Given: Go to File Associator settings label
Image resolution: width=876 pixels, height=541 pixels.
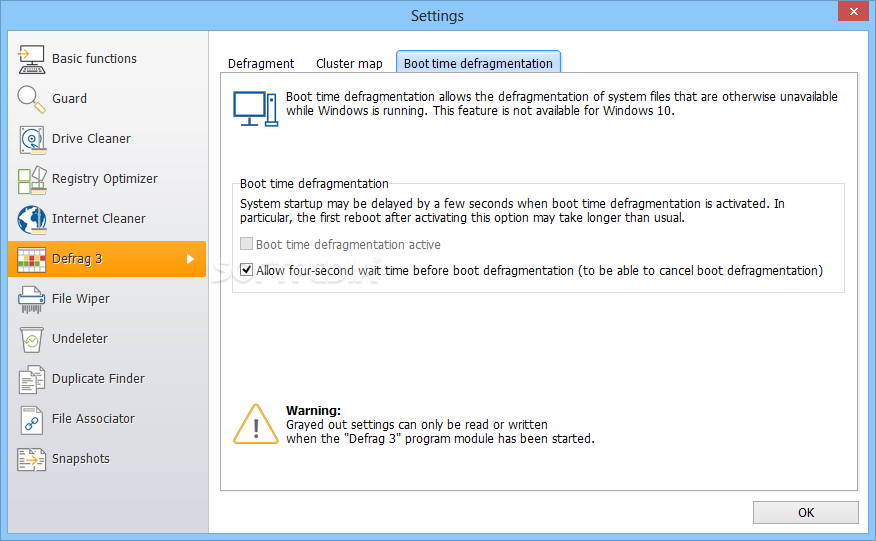Looking at the screenshot, I should click(93, 419).
